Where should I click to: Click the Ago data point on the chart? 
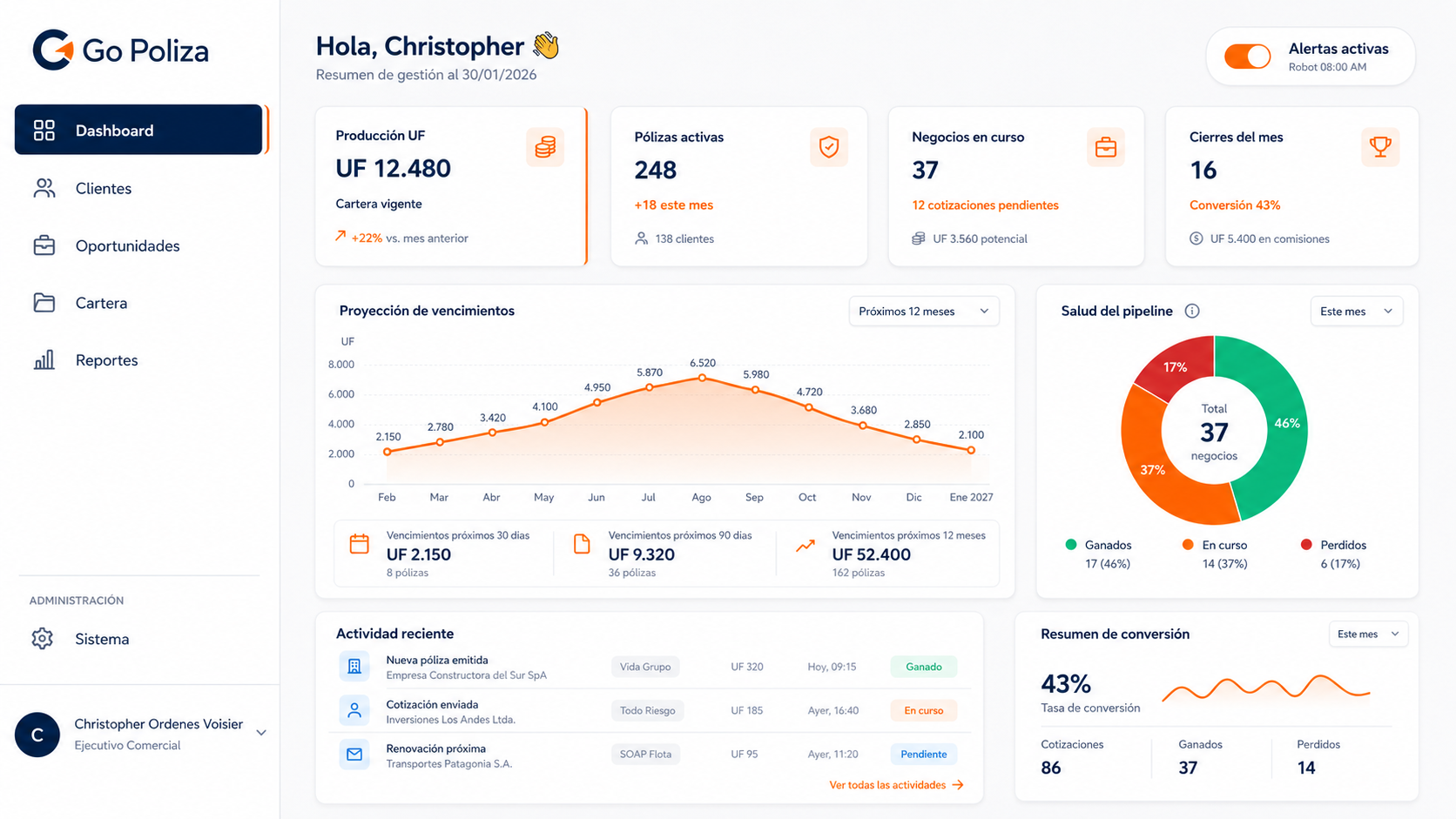[702, 378]
